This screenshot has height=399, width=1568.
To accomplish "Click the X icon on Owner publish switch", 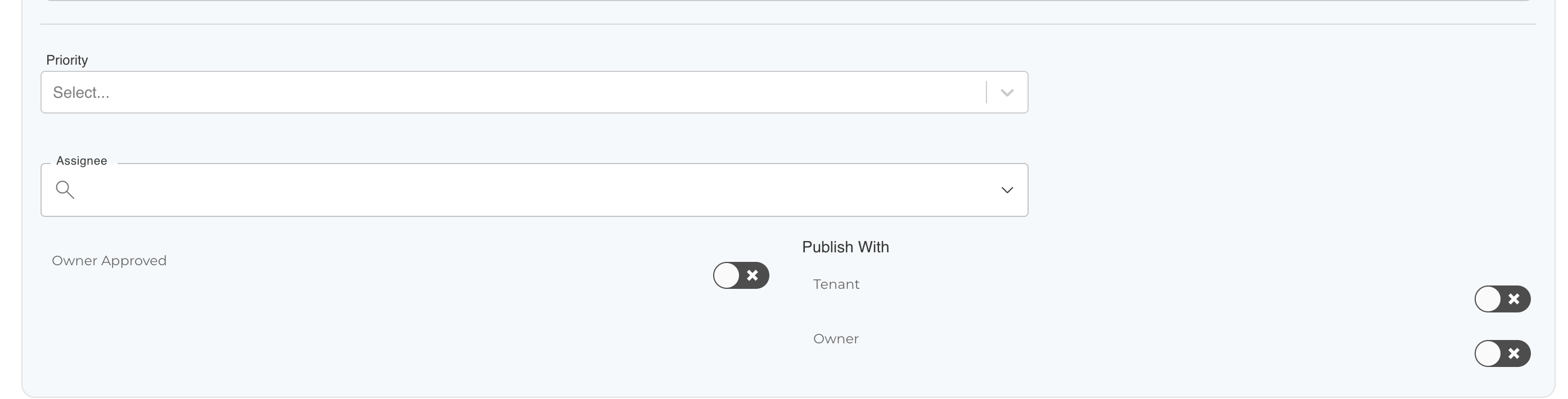I will [1514, 353].
